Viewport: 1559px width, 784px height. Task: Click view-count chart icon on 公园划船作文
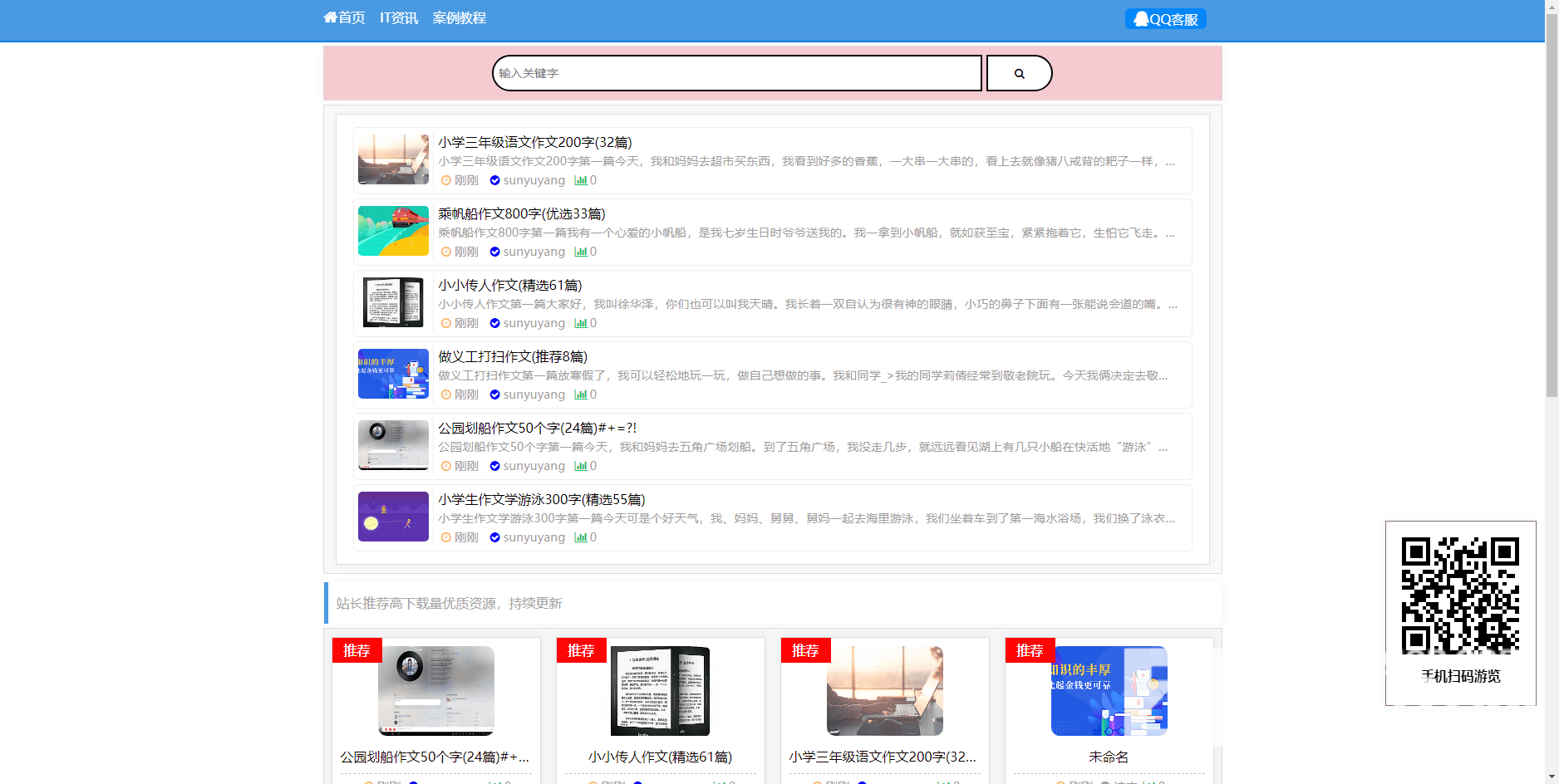pyautogui.click(x=581, y=467)
